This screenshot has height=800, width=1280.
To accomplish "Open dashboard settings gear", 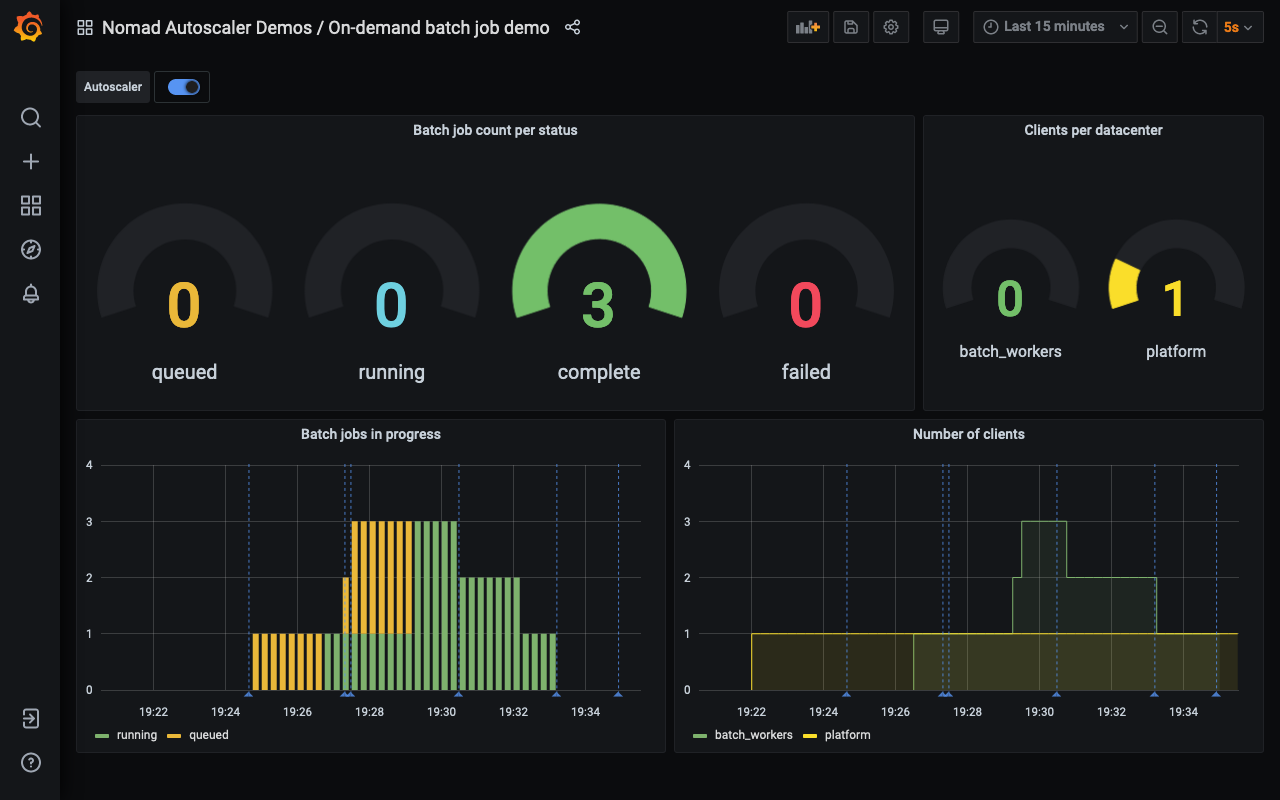I will pos(891,27).
